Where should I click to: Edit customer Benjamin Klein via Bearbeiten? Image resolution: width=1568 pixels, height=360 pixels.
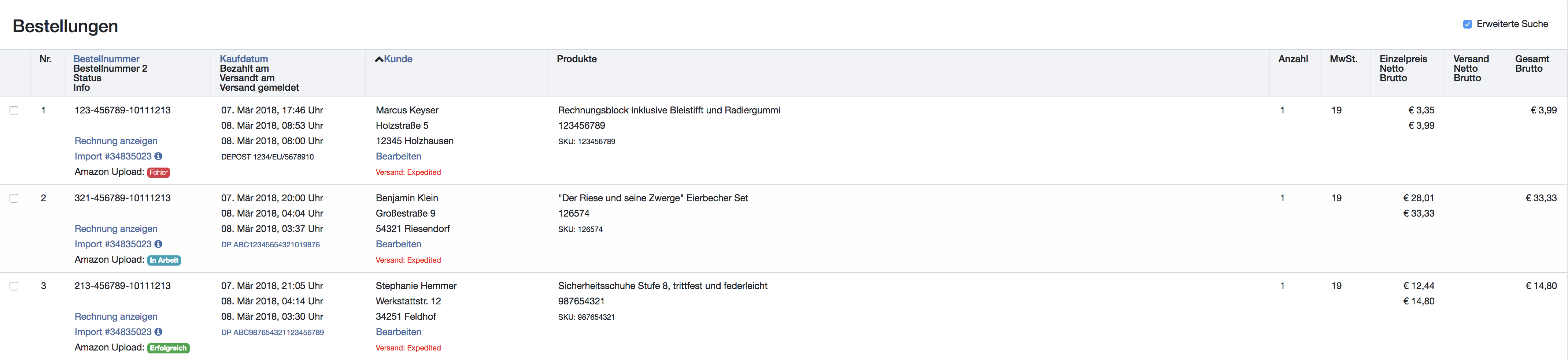pyautogui.click(x=398, y=244)
